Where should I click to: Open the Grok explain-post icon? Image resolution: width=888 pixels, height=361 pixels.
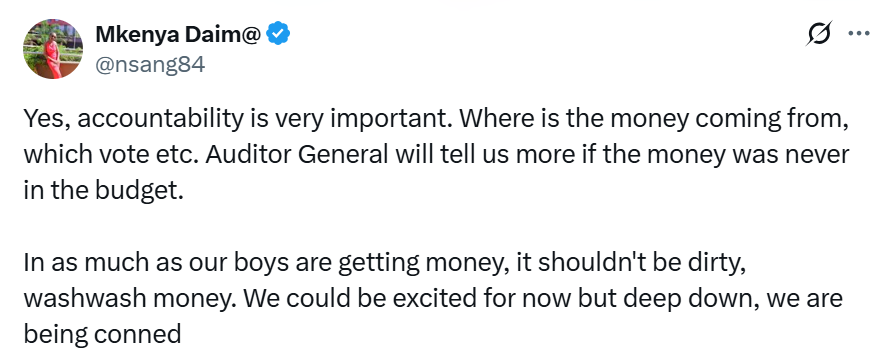pos(821,33)
